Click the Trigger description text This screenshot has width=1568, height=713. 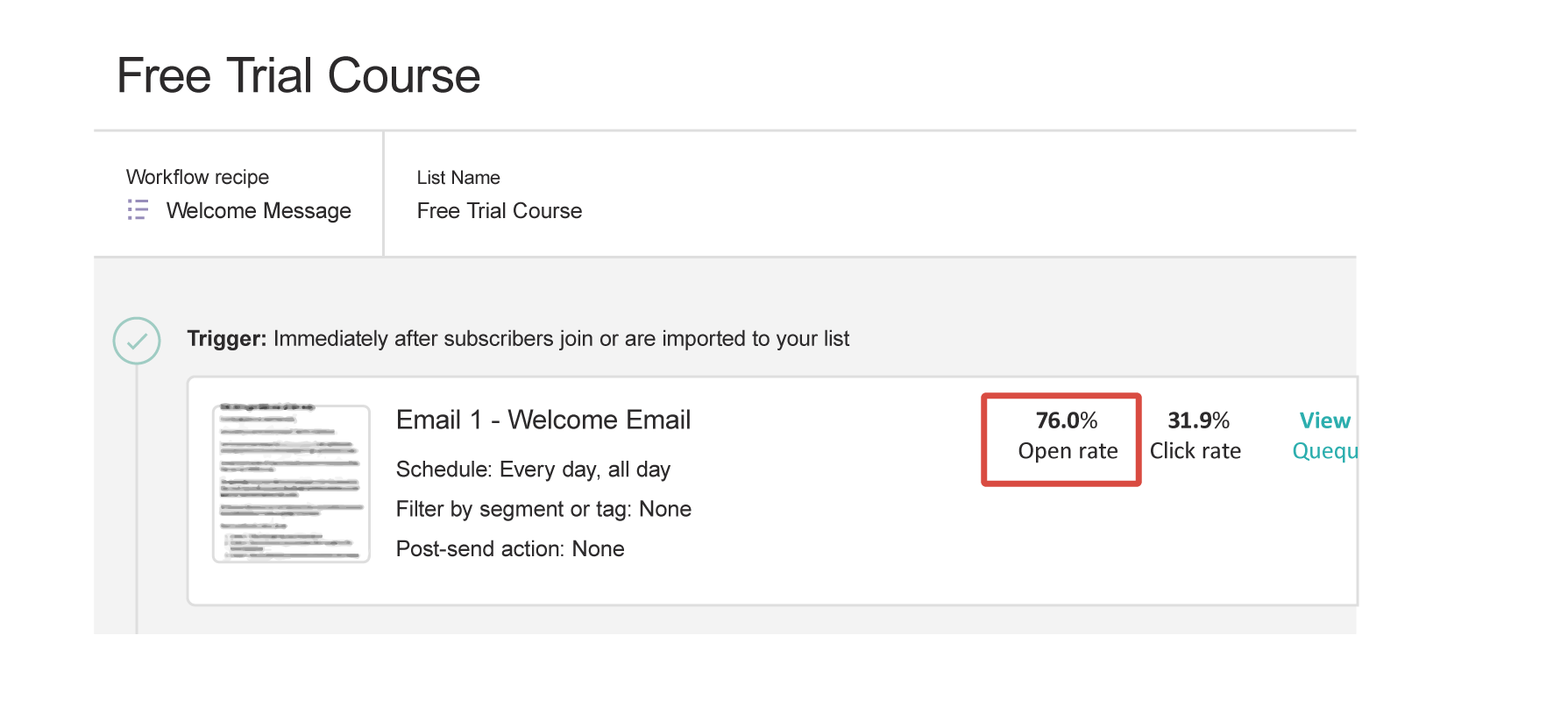click(x=517, y=339)
